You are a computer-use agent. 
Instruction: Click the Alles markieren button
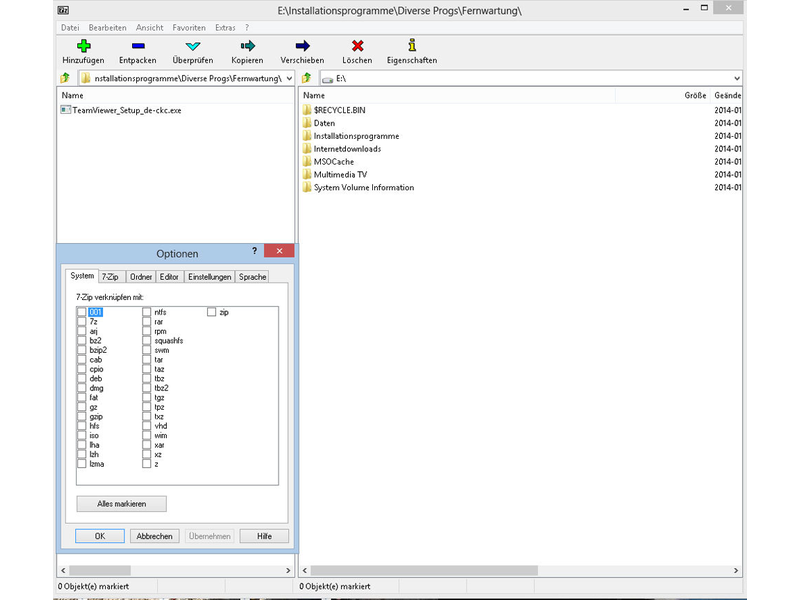pyautogui.click(x=121, y=504)
